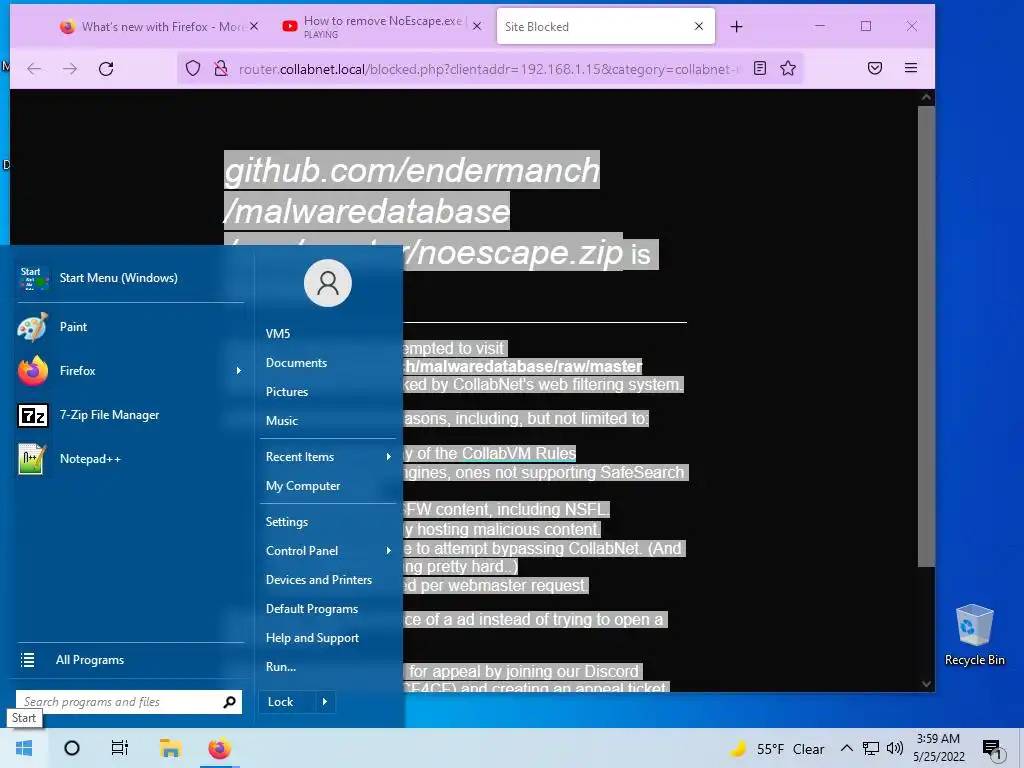Reload the current page
The image size is (1024, 768).
[x=106, y=69]
